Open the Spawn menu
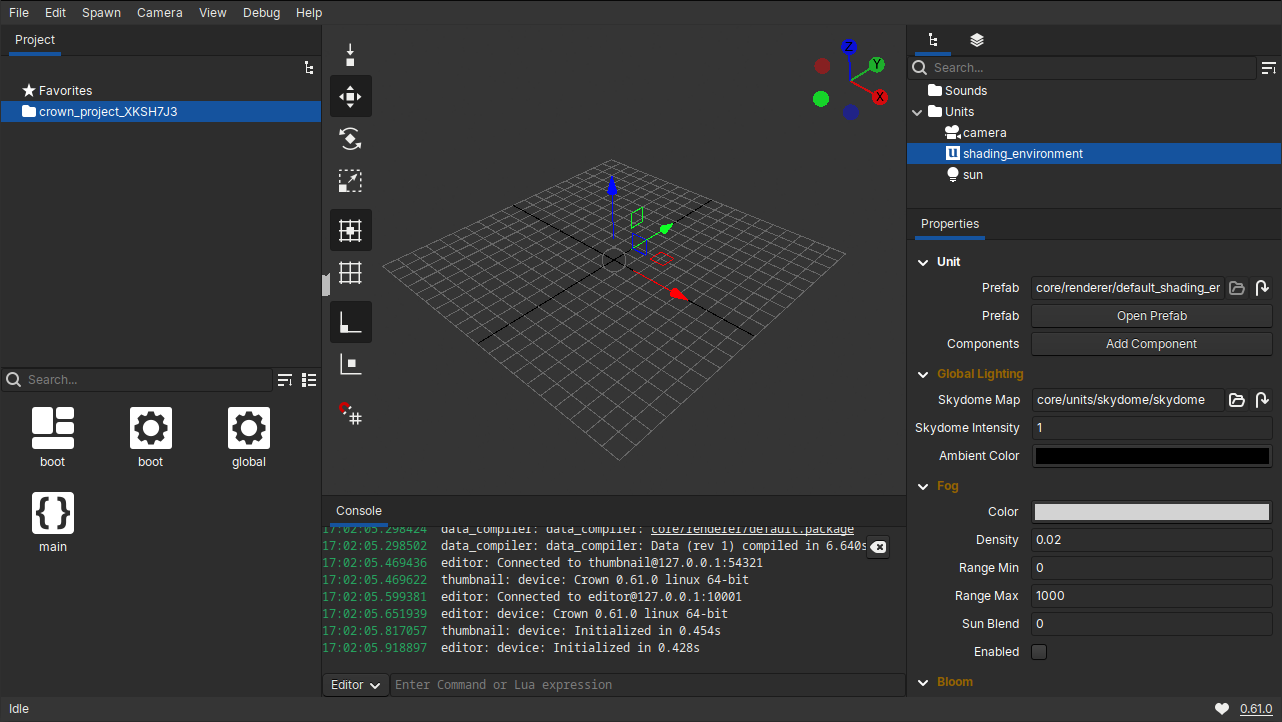Screen dimensions: 1282x722 101,13
